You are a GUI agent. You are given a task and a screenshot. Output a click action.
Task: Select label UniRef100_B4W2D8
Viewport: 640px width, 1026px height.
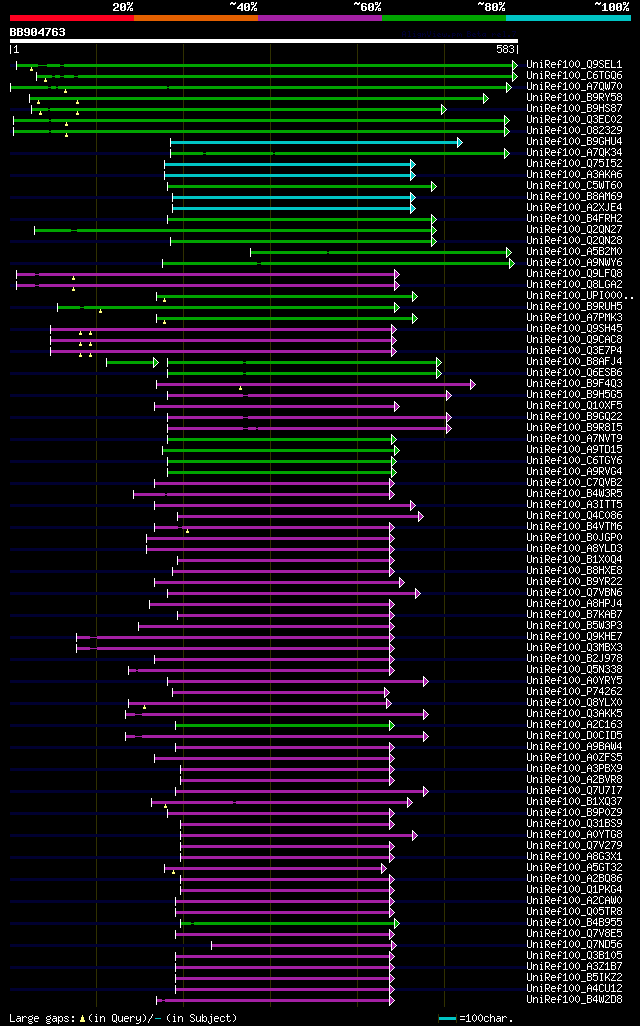tap(574, 999)
